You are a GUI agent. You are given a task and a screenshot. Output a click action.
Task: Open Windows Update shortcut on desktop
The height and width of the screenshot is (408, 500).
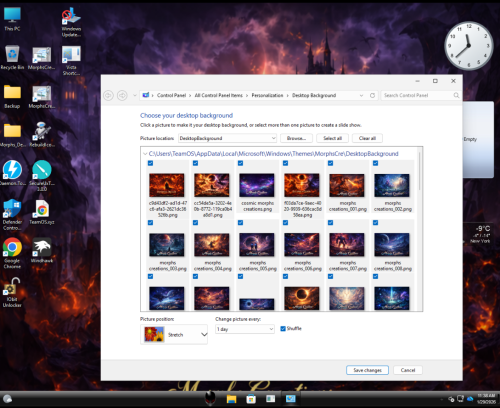point(71,22)
